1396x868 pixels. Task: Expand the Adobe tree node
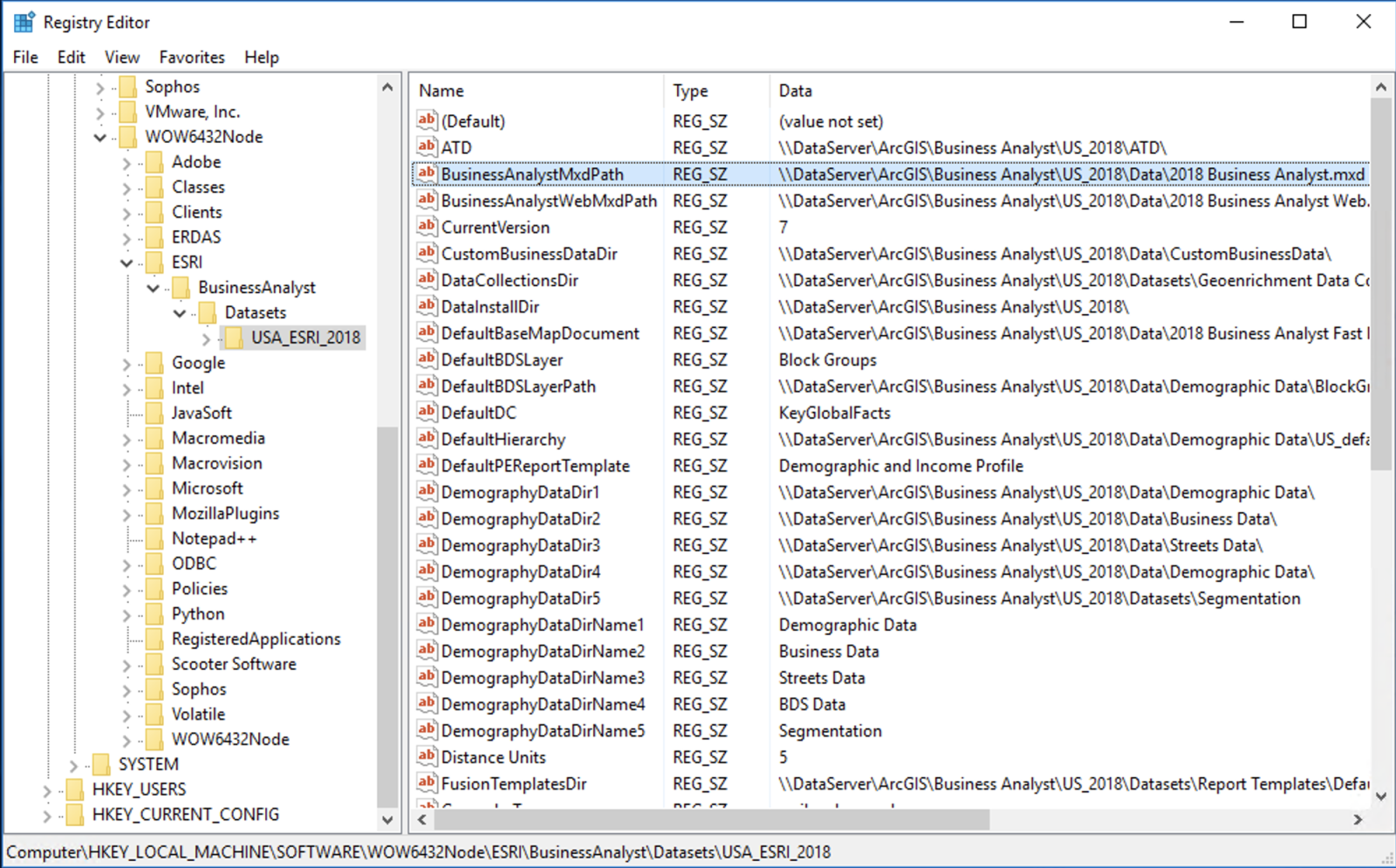click(127, 162)
